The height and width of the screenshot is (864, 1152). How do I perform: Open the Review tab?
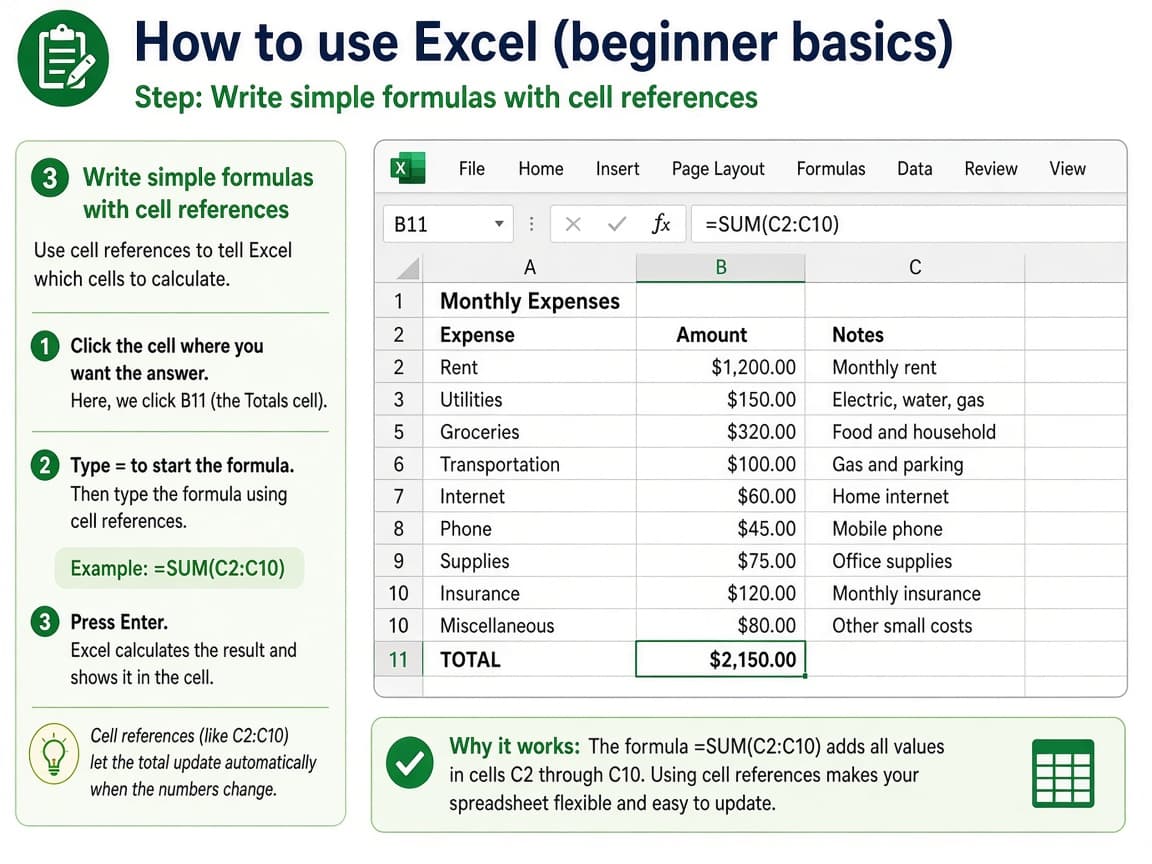[x=991, y=169]
